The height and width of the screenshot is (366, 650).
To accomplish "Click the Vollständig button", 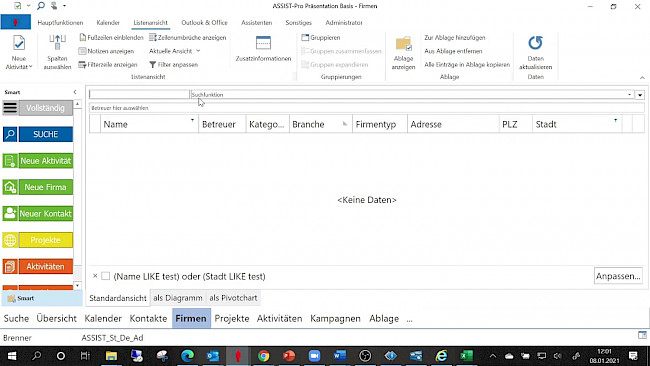I will [46, 108].
